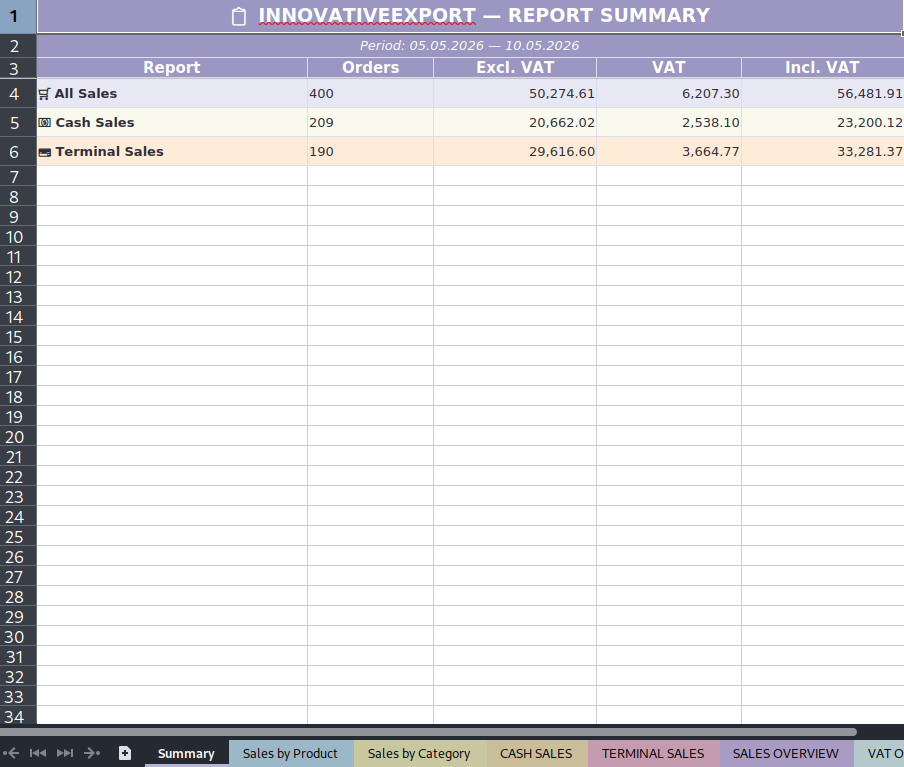Select row 20 header

pyautogui.click(x=18, y=437)
